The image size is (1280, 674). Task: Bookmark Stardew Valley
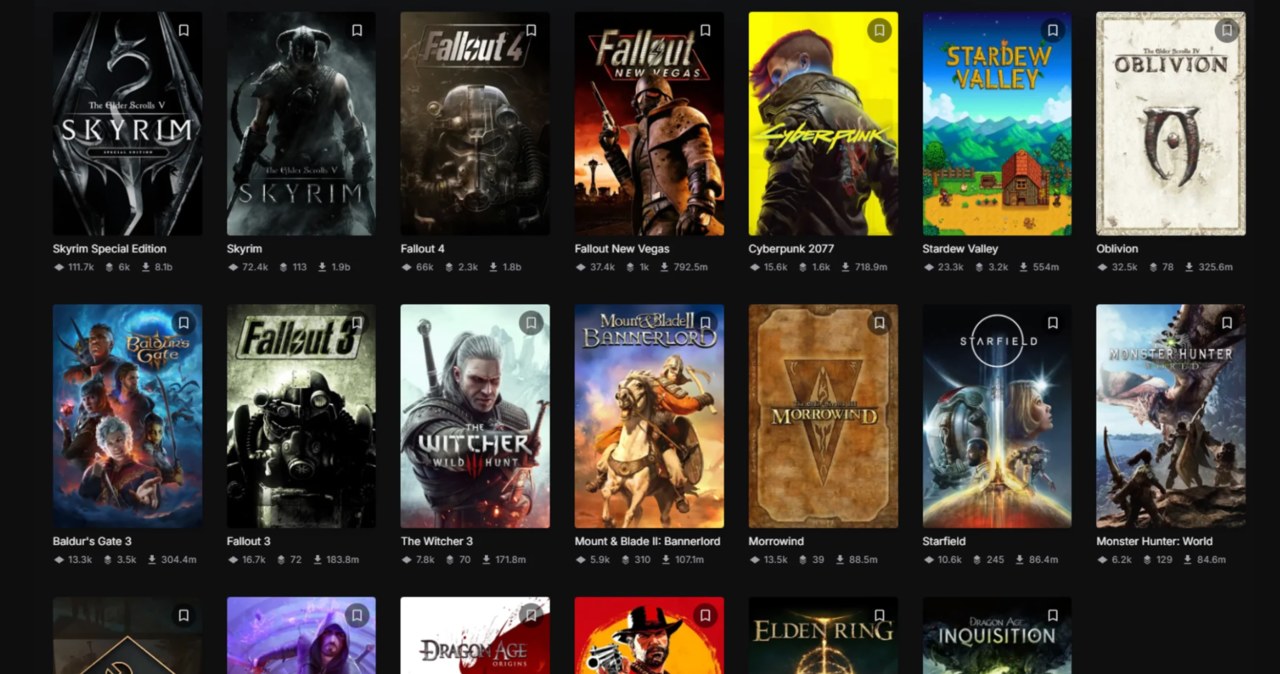(1053, 30)
